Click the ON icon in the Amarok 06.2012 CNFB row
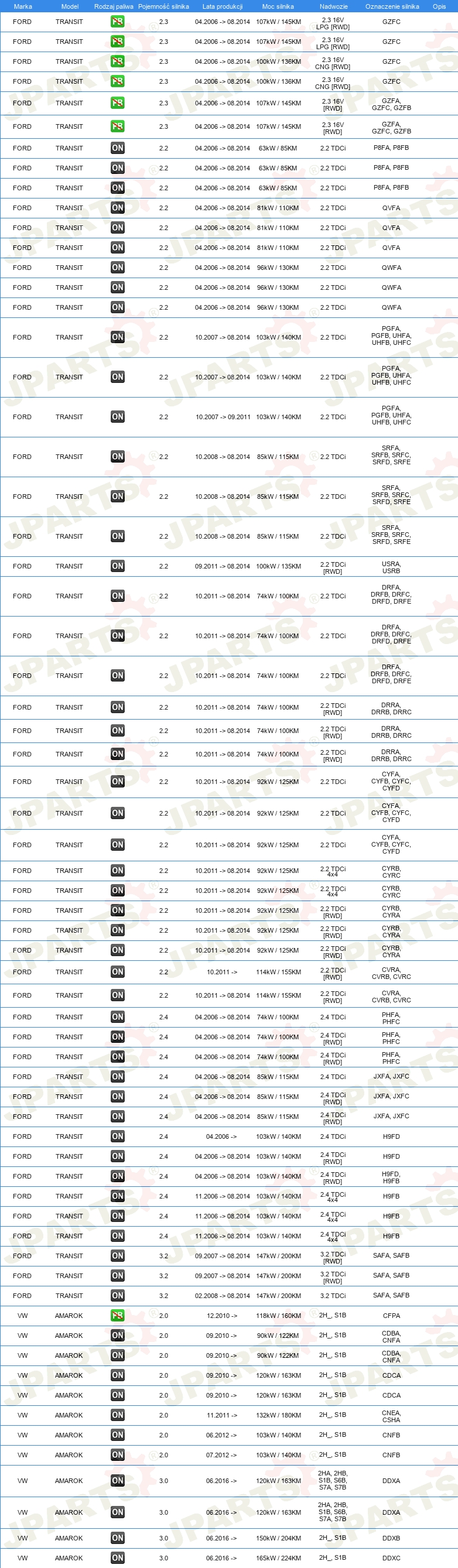Screen dimensions: 458x1568 pos(118,1435)
